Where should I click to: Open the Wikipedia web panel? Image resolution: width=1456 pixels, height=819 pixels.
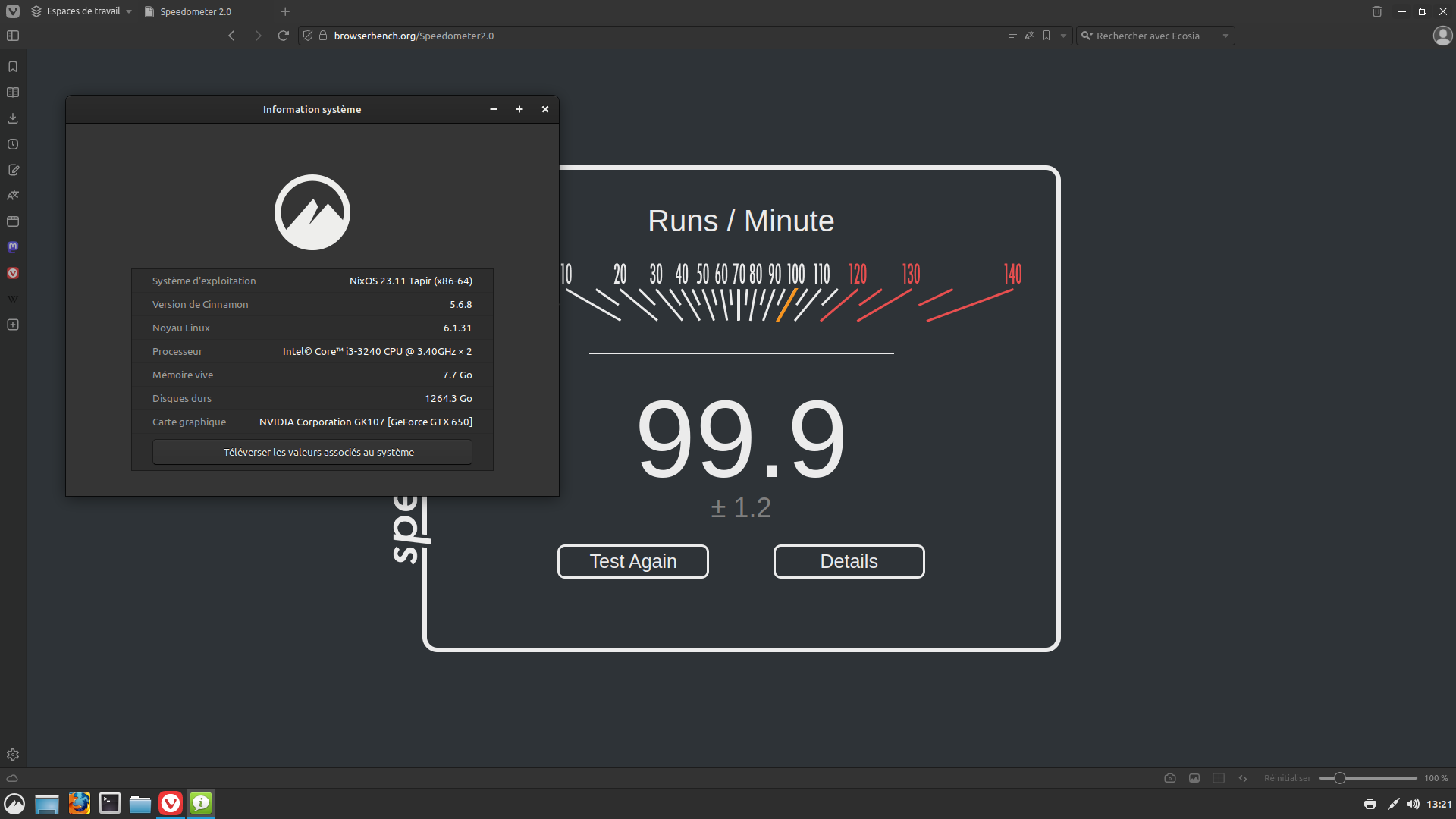tap(13, 299)
